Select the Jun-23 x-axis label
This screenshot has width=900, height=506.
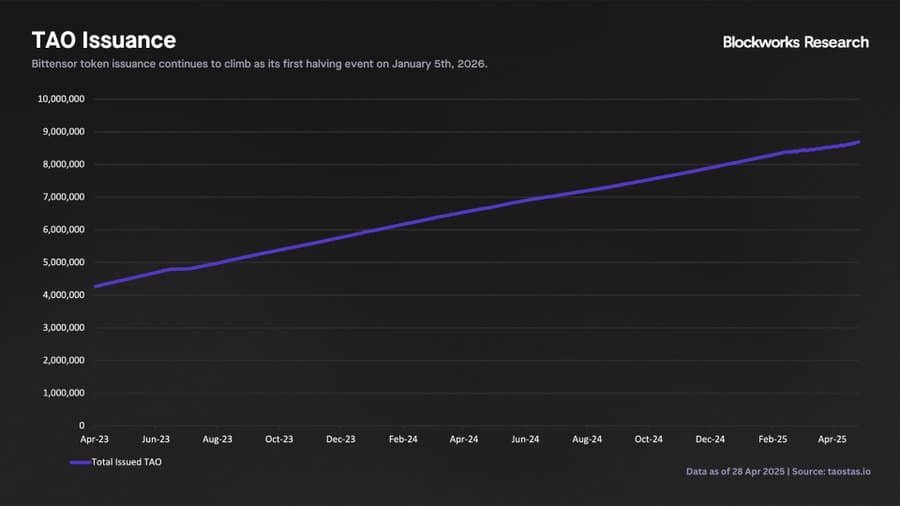(x=156, y=439)
